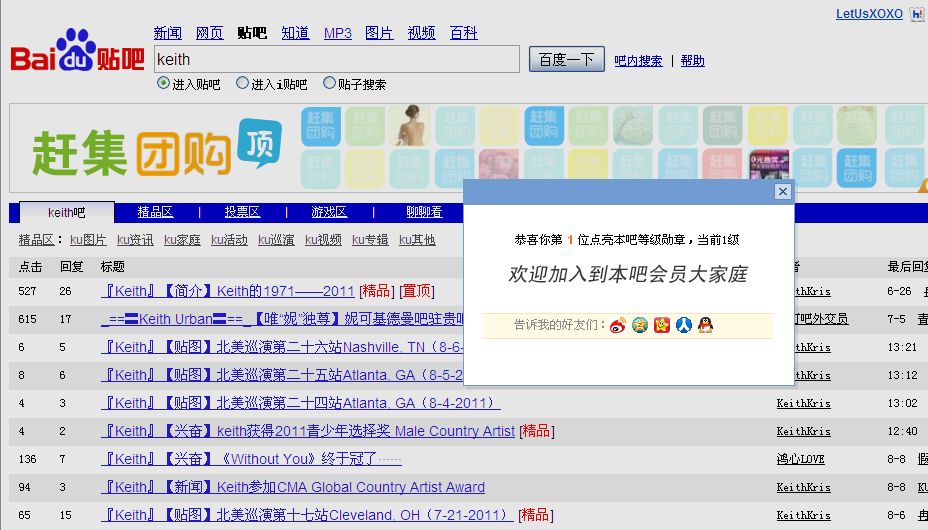The image size is (928, 530).
Task: Select the 进入贴吧 radio button
Action: click(x=163, y=83)
